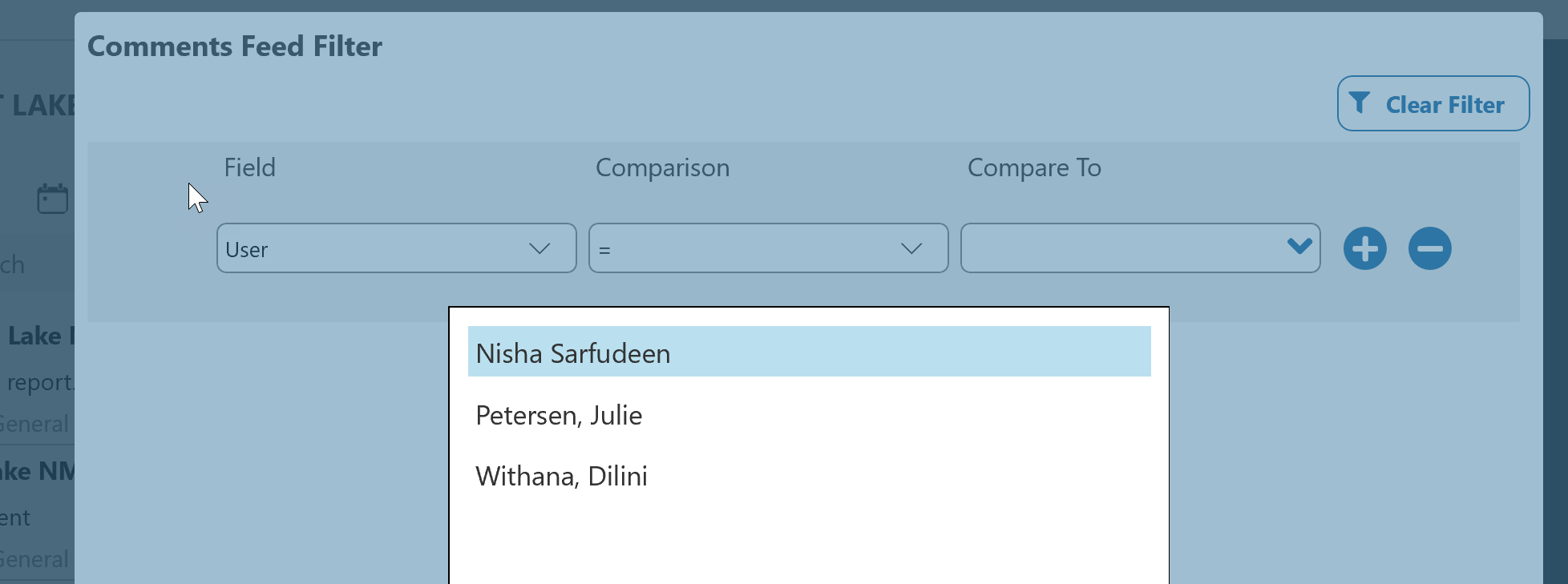Click the equals sign comparison value
The height and width of the screenshot is (584, 1568).
[605, 251]
